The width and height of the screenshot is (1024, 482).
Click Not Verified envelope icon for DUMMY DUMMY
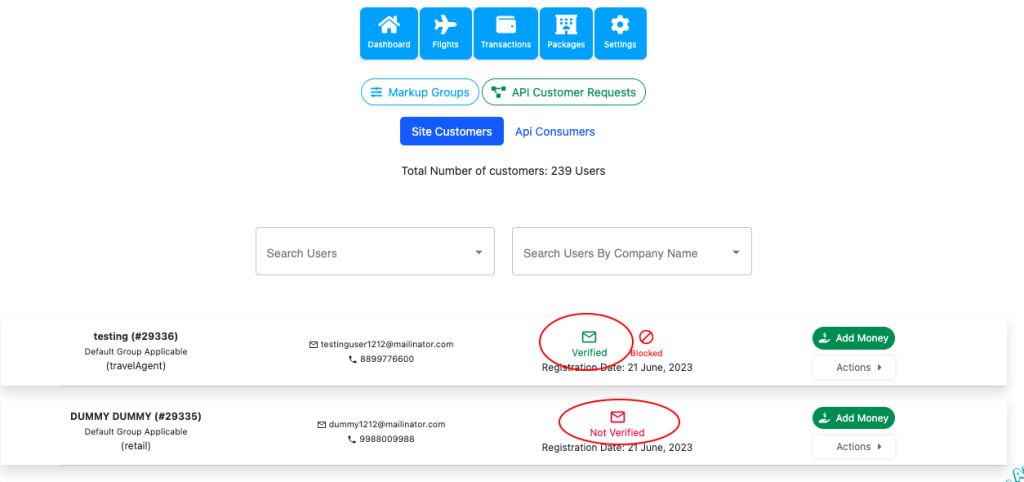point(617,417)
